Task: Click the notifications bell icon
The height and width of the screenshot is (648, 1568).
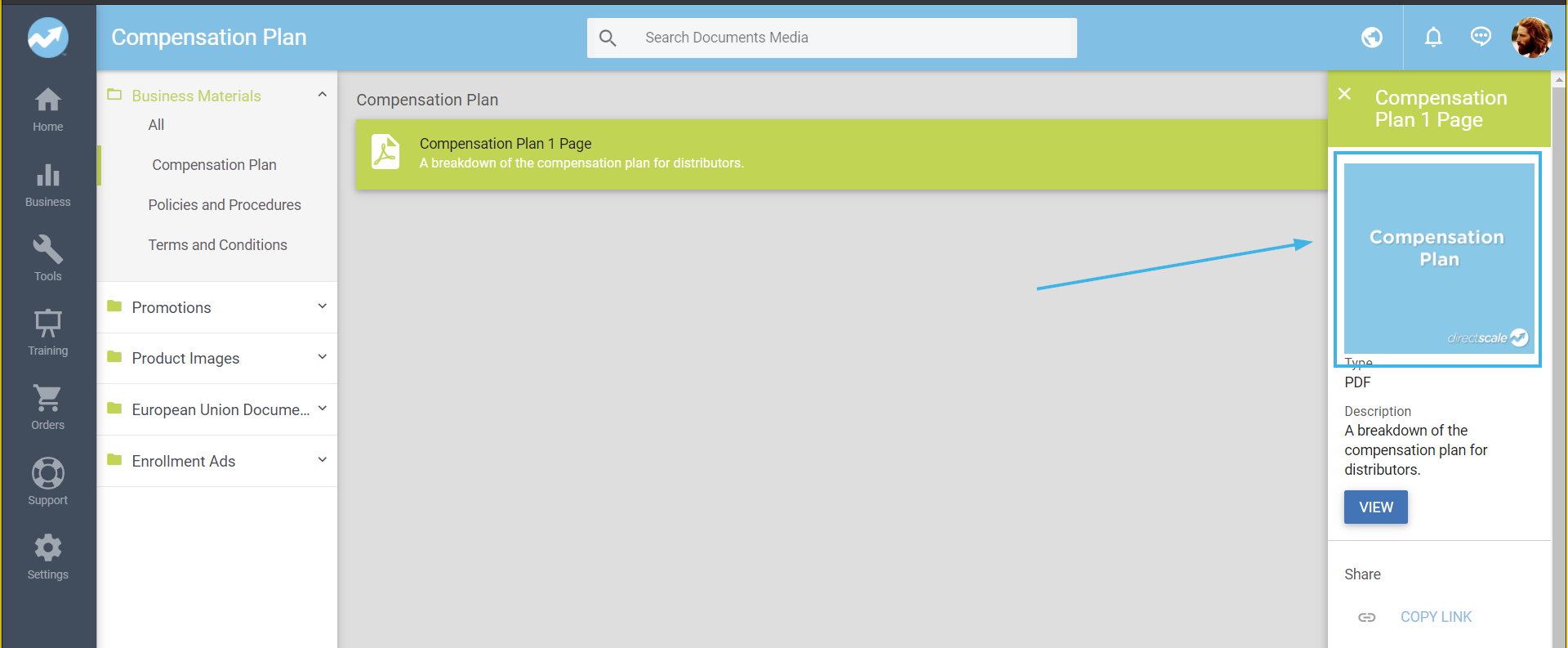Action: point(1433,38)
